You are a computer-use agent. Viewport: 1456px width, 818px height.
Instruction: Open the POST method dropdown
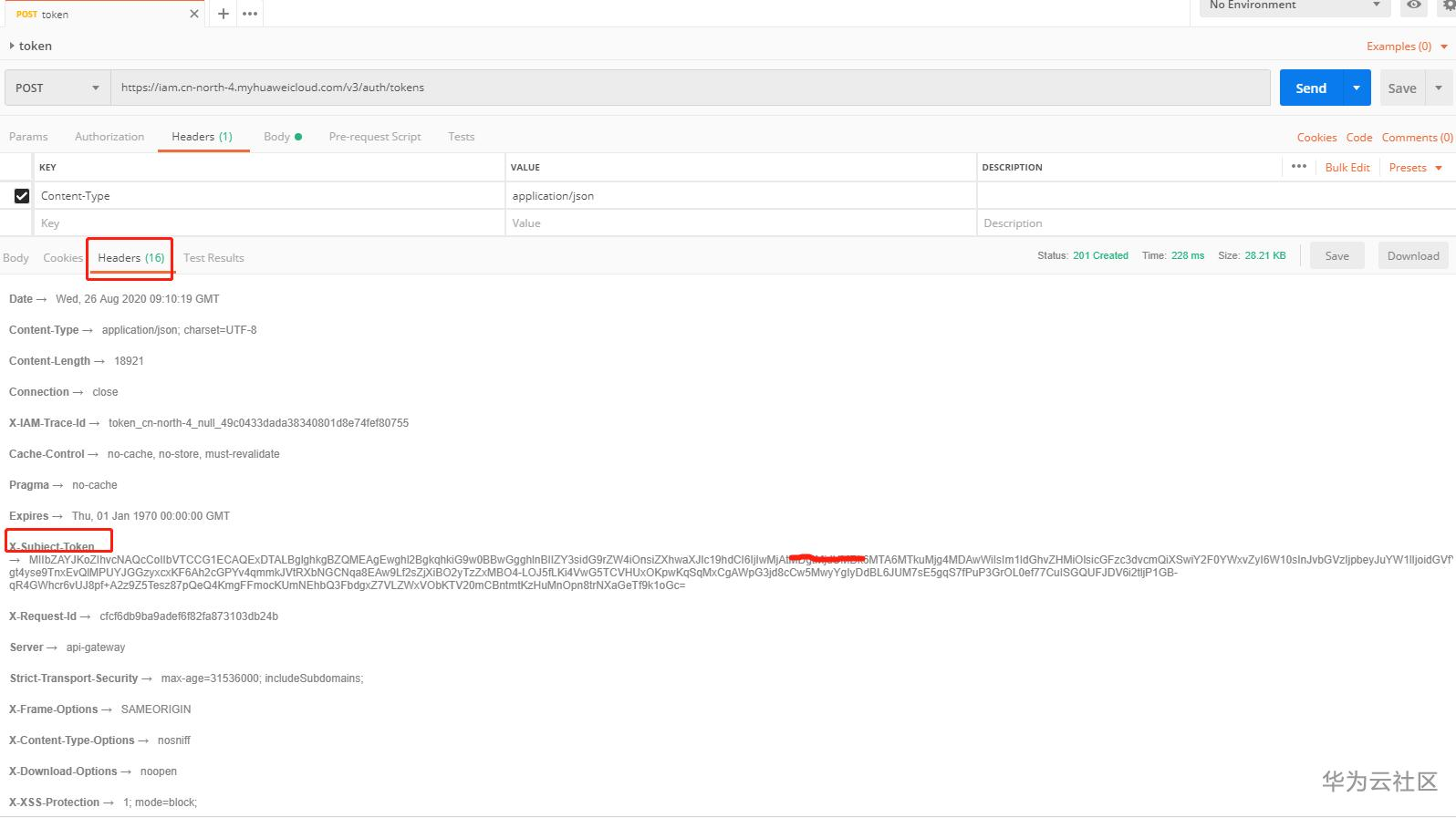[x=57, y=88]
